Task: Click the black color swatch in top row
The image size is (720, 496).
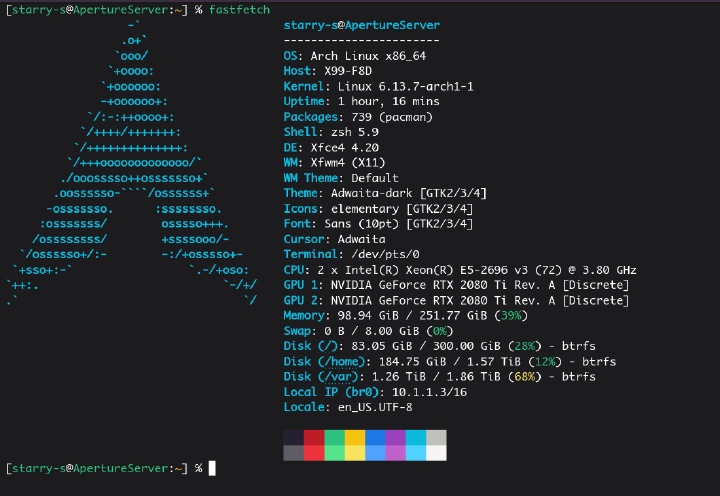Action: [x=293, y=438]
